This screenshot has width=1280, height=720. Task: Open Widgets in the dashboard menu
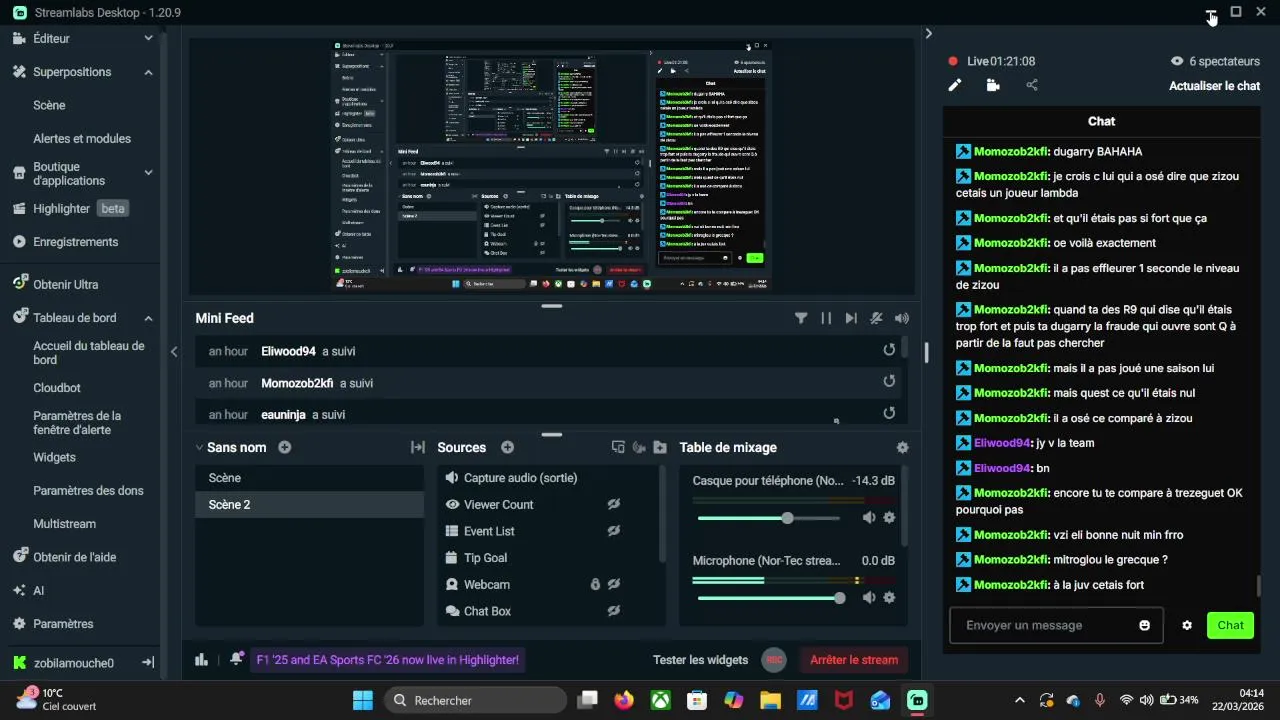[x=54, y=457]
